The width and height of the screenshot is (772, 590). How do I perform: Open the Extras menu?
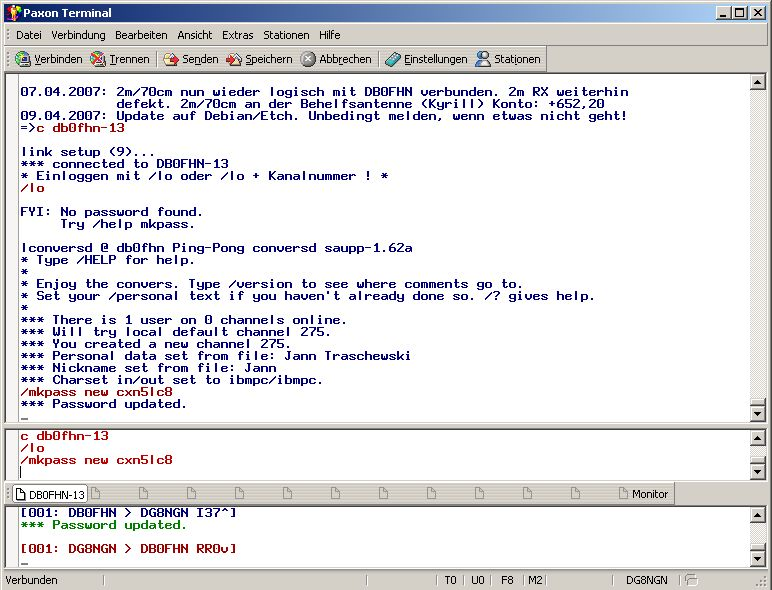[237, 35]
